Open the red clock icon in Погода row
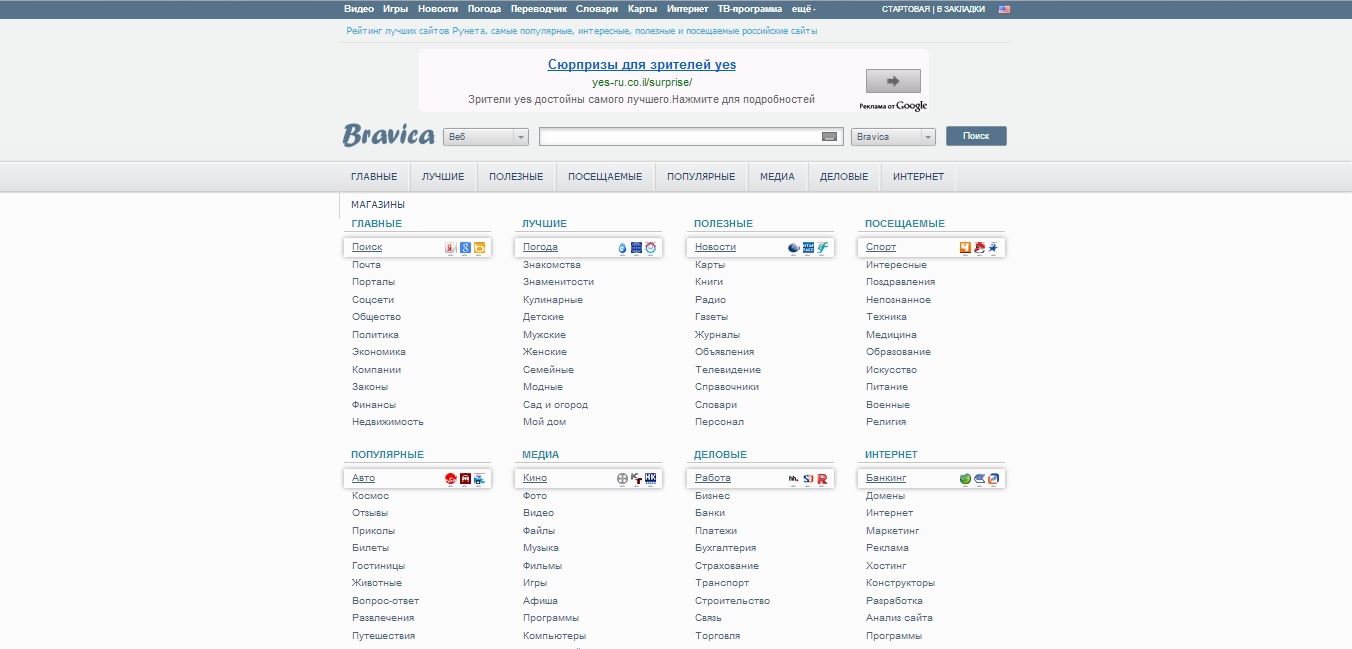The image size is (1352, 649). 650,248
